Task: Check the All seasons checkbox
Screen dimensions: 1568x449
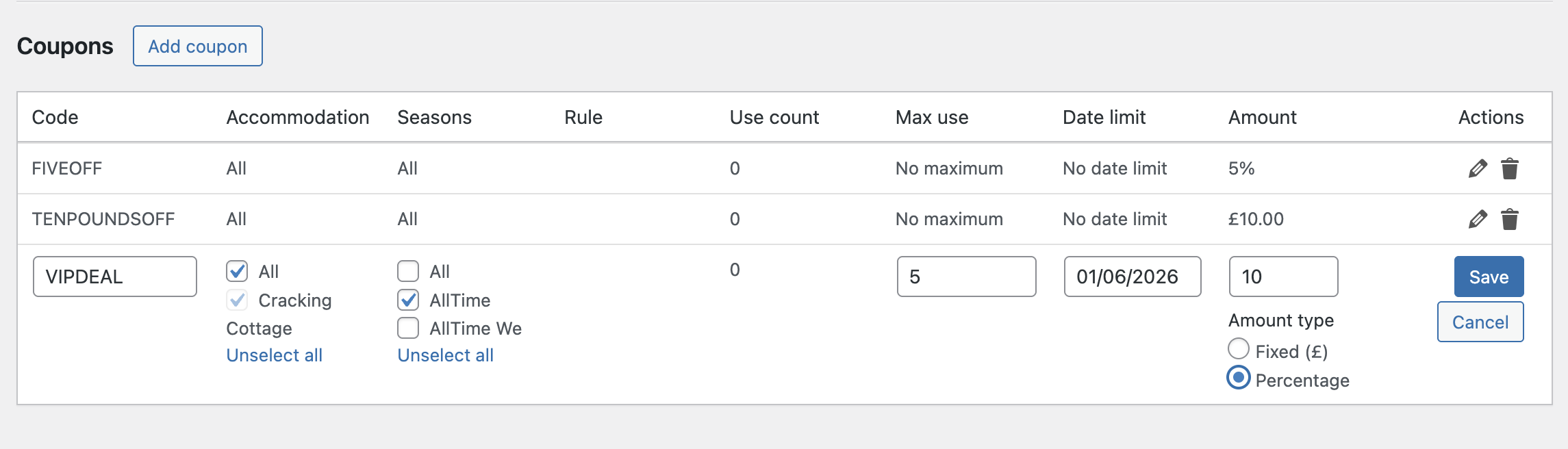Action: point(408,272)
